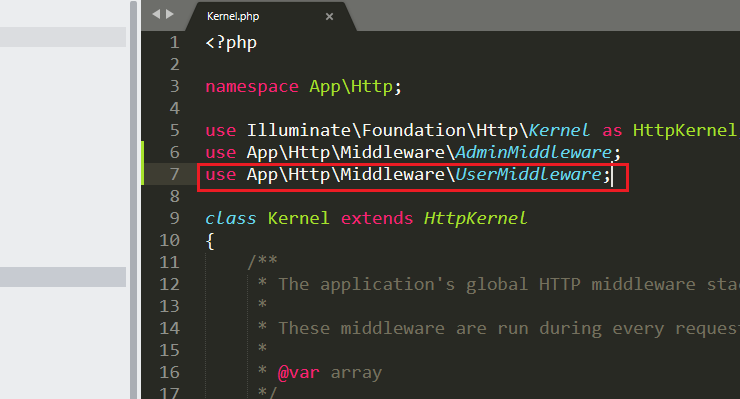Click line number 1 in gutter

[x=175, y=42]
